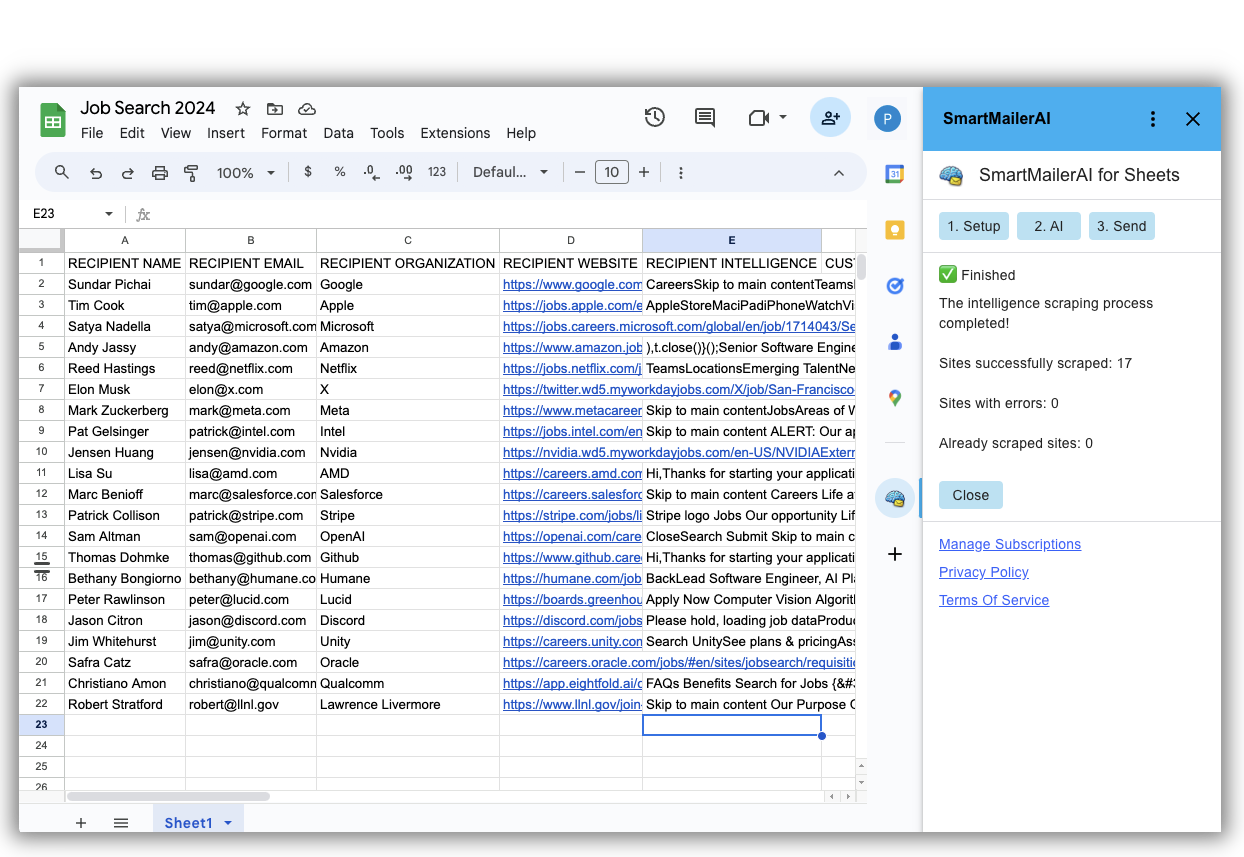Click the Share people icon button

coord(830,118)
